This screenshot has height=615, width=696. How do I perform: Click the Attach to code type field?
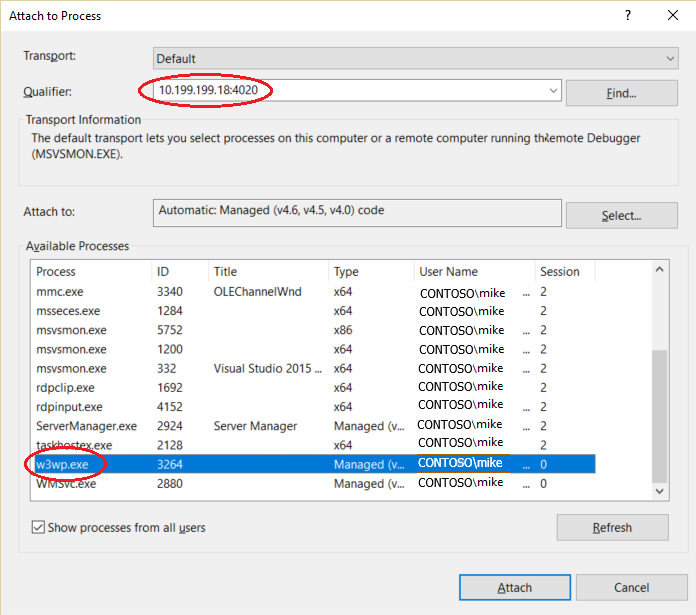357,213
